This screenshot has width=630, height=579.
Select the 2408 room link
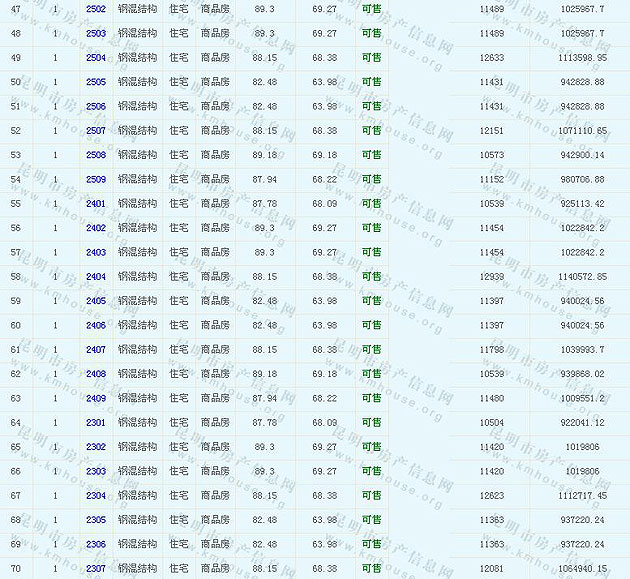click(x=96, y=374)
